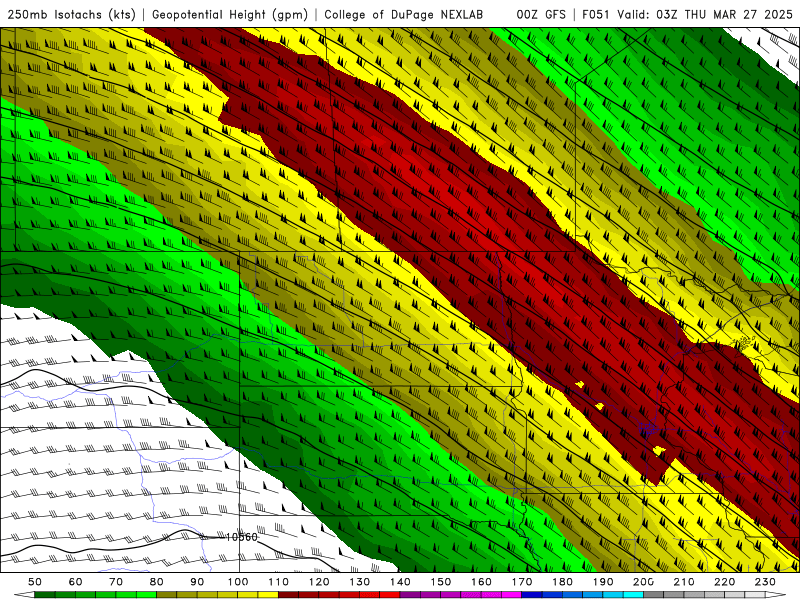Click the 60 knot value on the legend

pos(75,582)
